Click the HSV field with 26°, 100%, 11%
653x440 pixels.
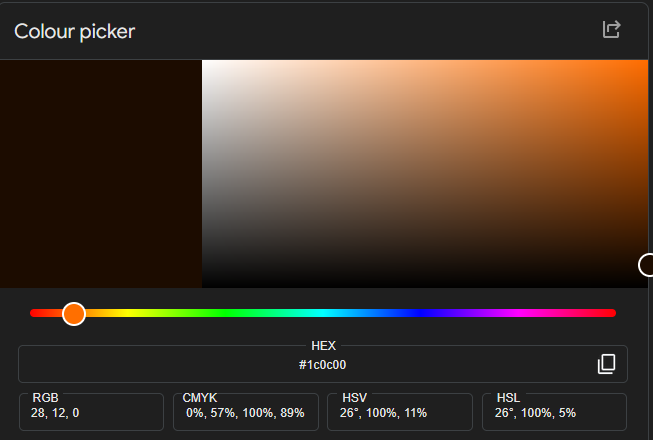(400, 412)
